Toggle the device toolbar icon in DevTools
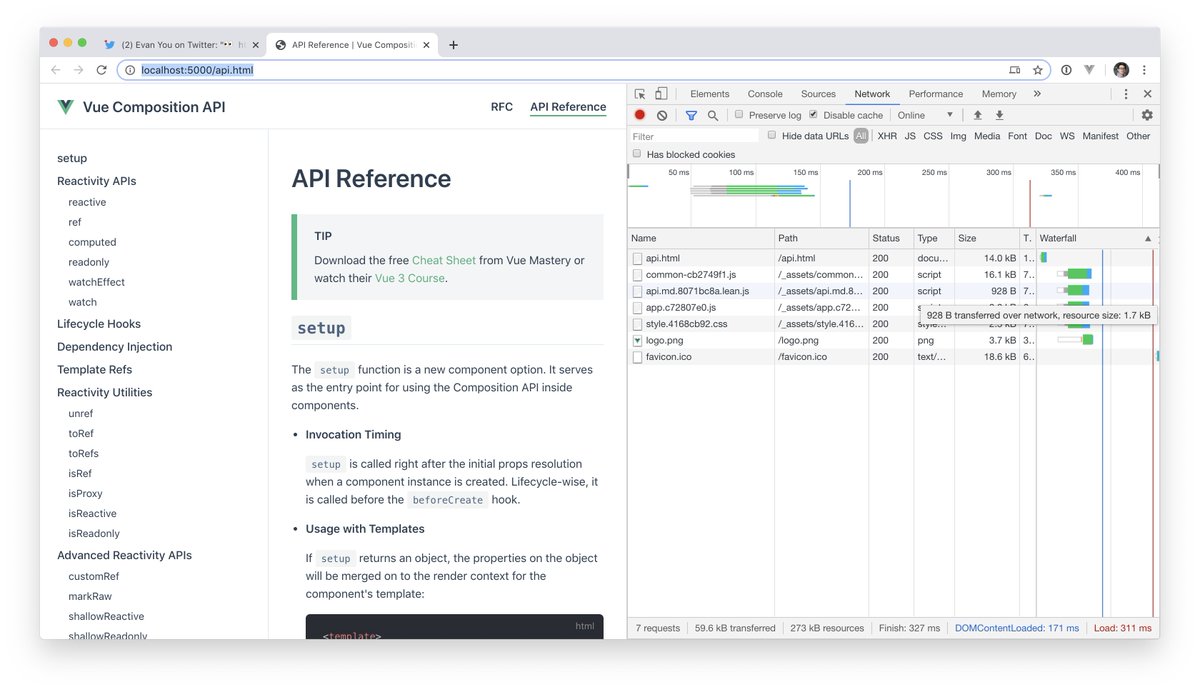The width and height of the screenshot is (1200, 692). point(661,94)
